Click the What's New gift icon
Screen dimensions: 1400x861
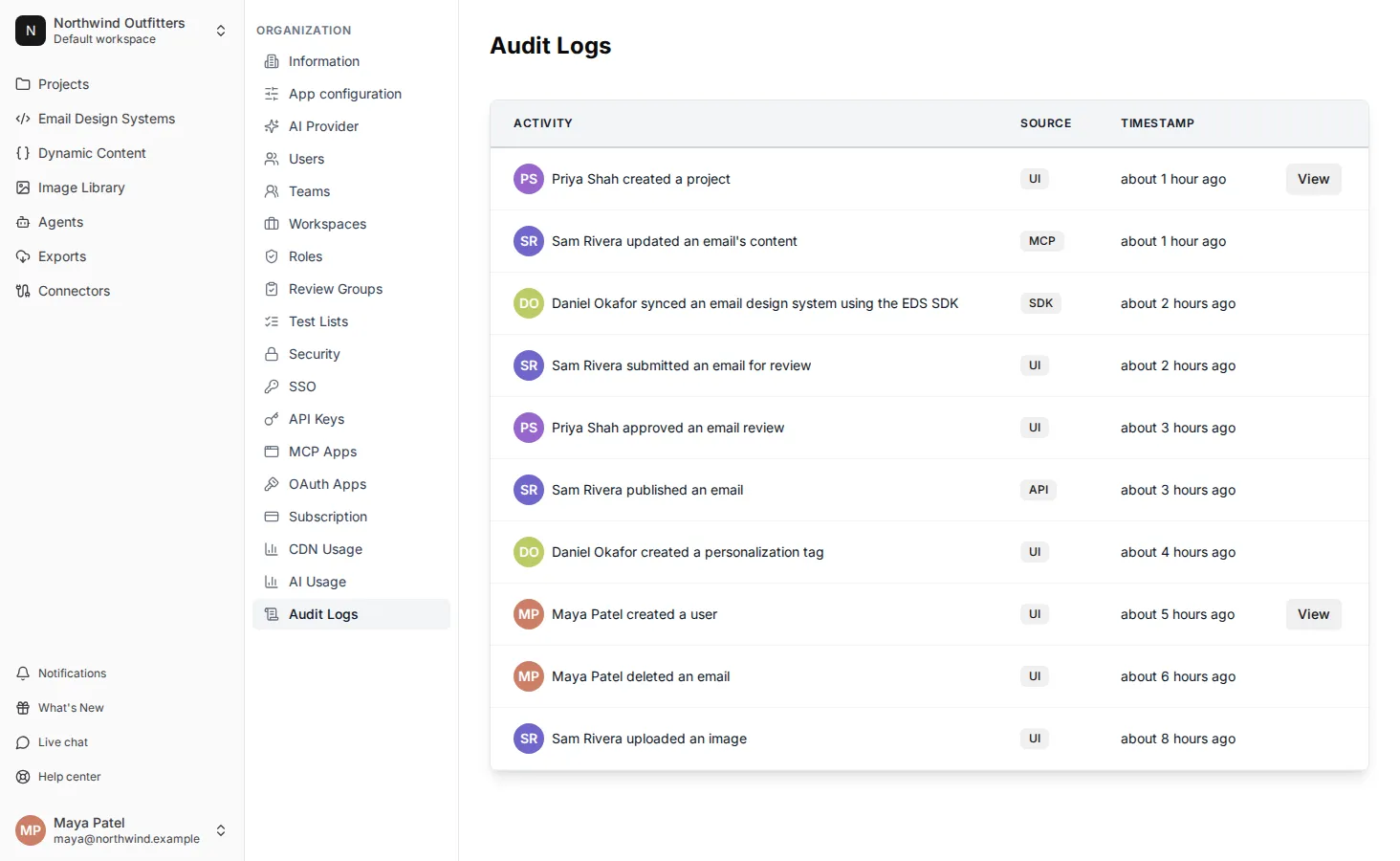[x=23, y=708]
